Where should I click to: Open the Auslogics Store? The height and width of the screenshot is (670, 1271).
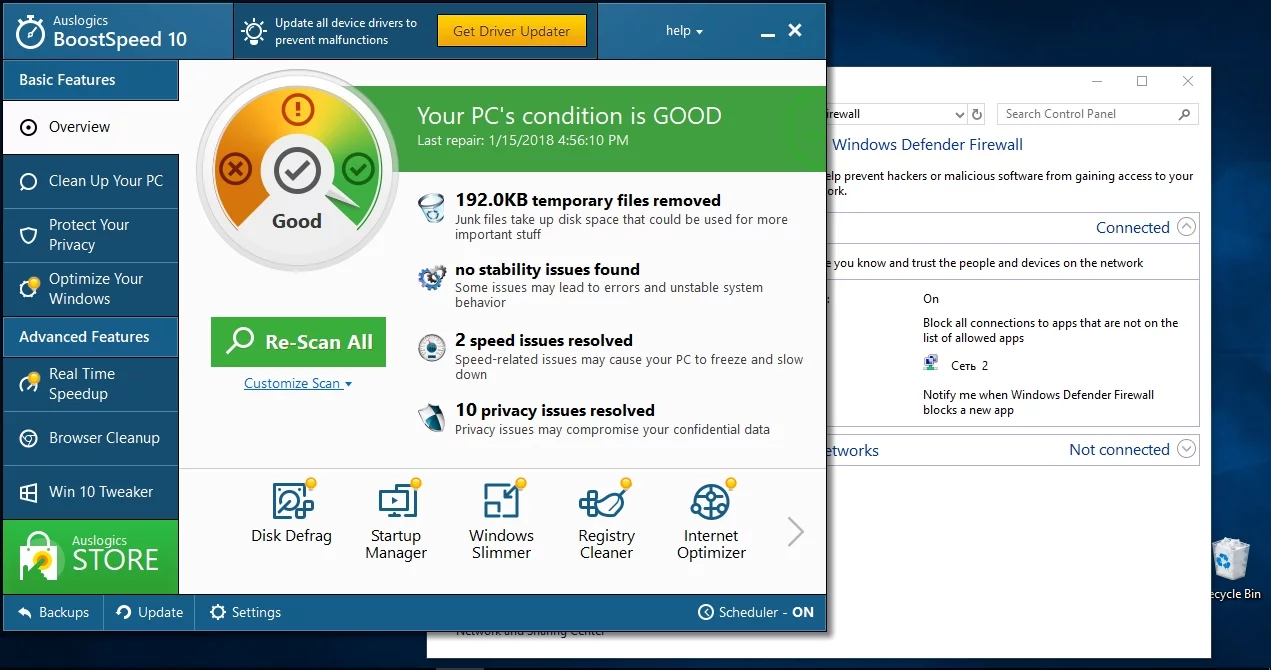pos(91,557)
